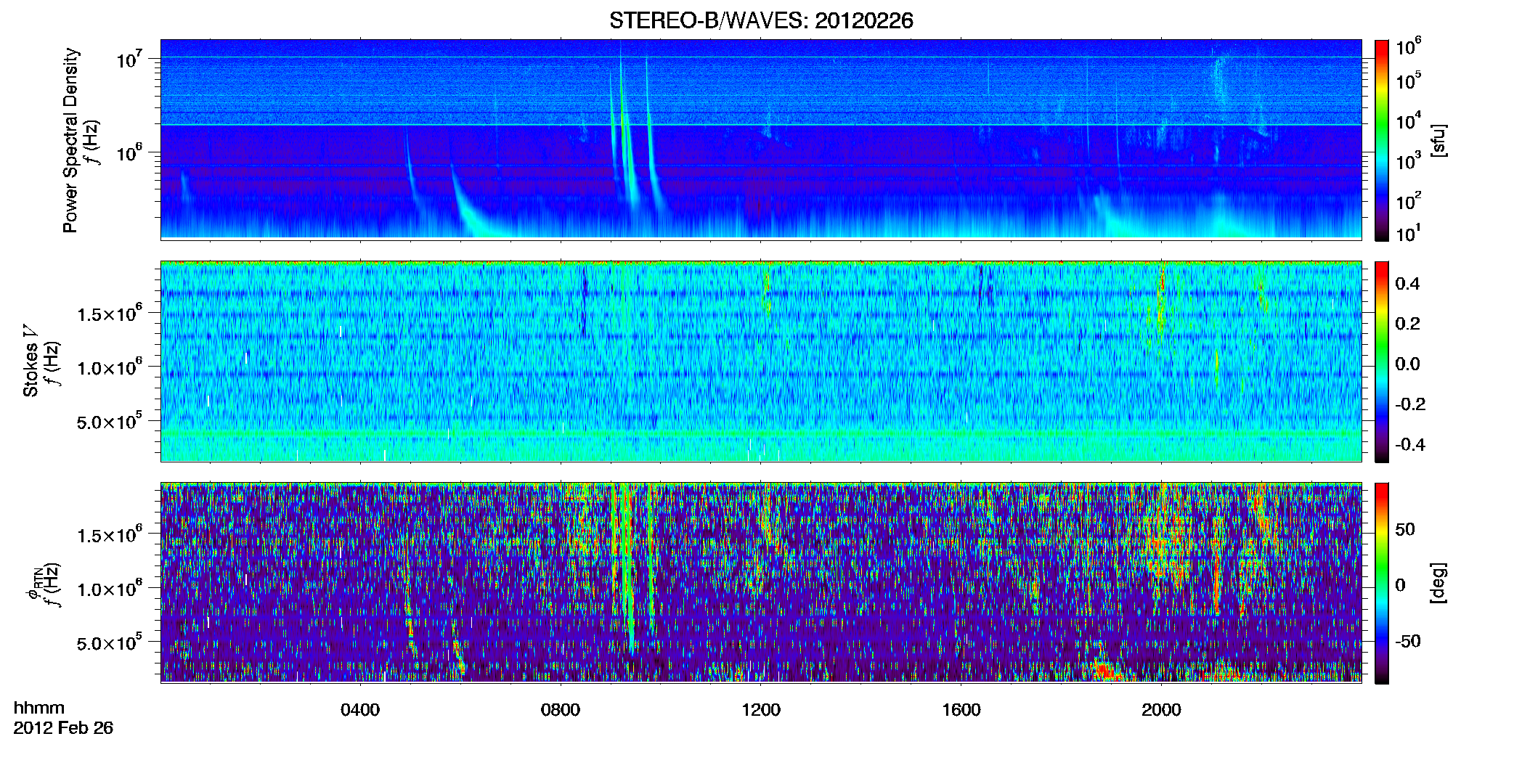
Task: Click the Stokes V spectrogram panel
Action: point(761,362)
